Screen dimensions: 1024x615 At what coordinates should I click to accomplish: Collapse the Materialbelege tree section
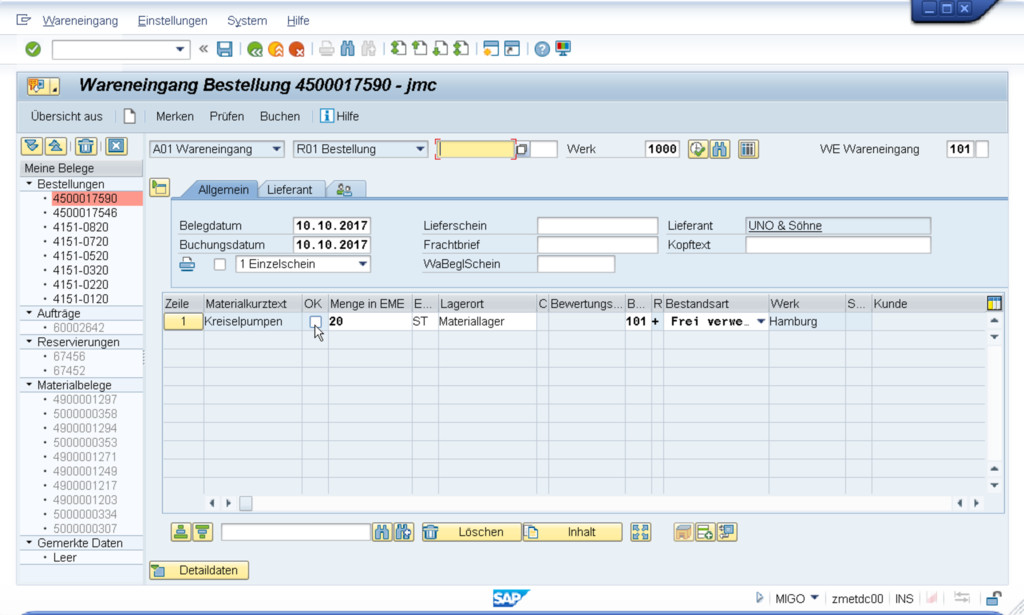(x=29, y=385)
